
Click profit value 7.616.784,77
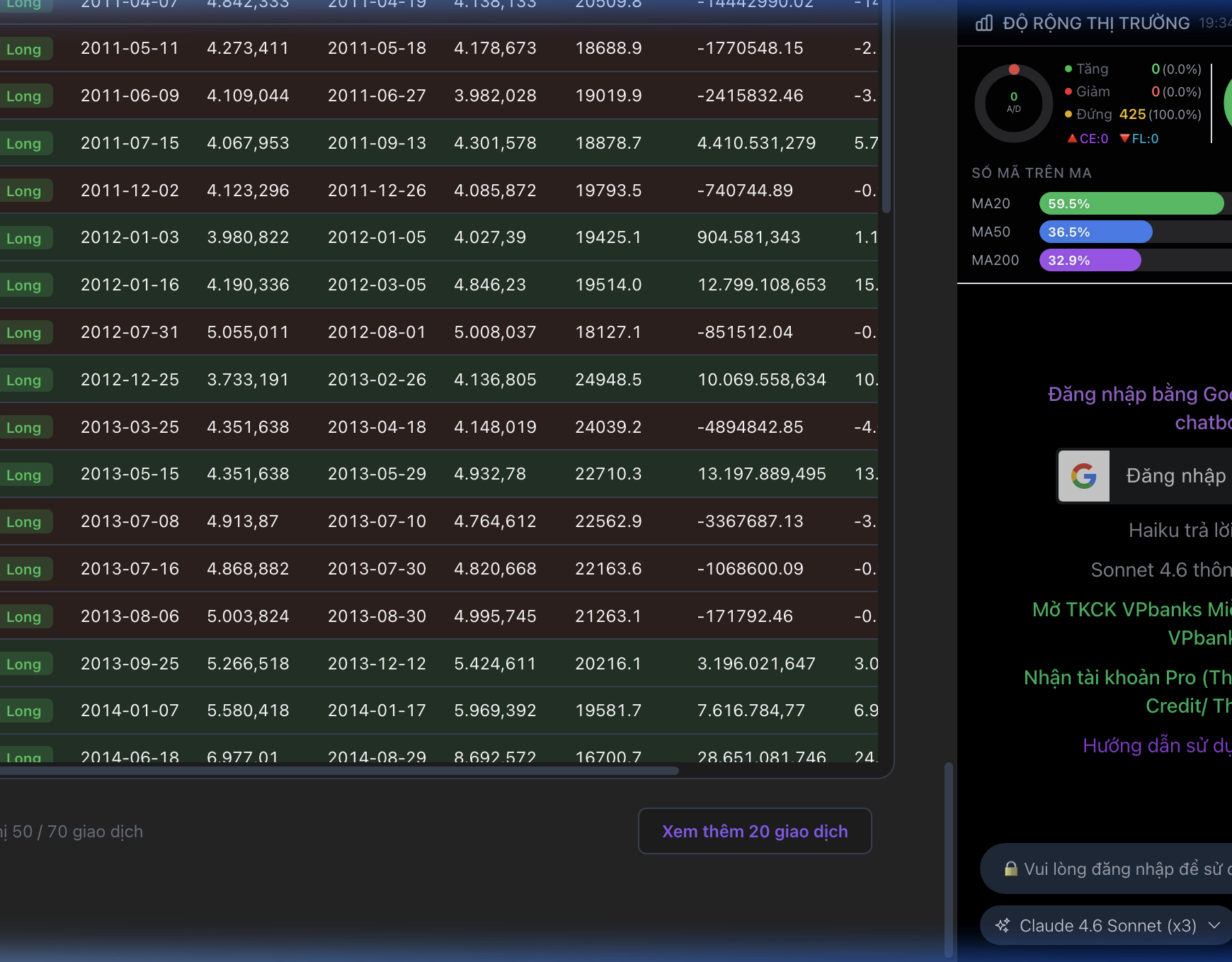tap(751, 710)
